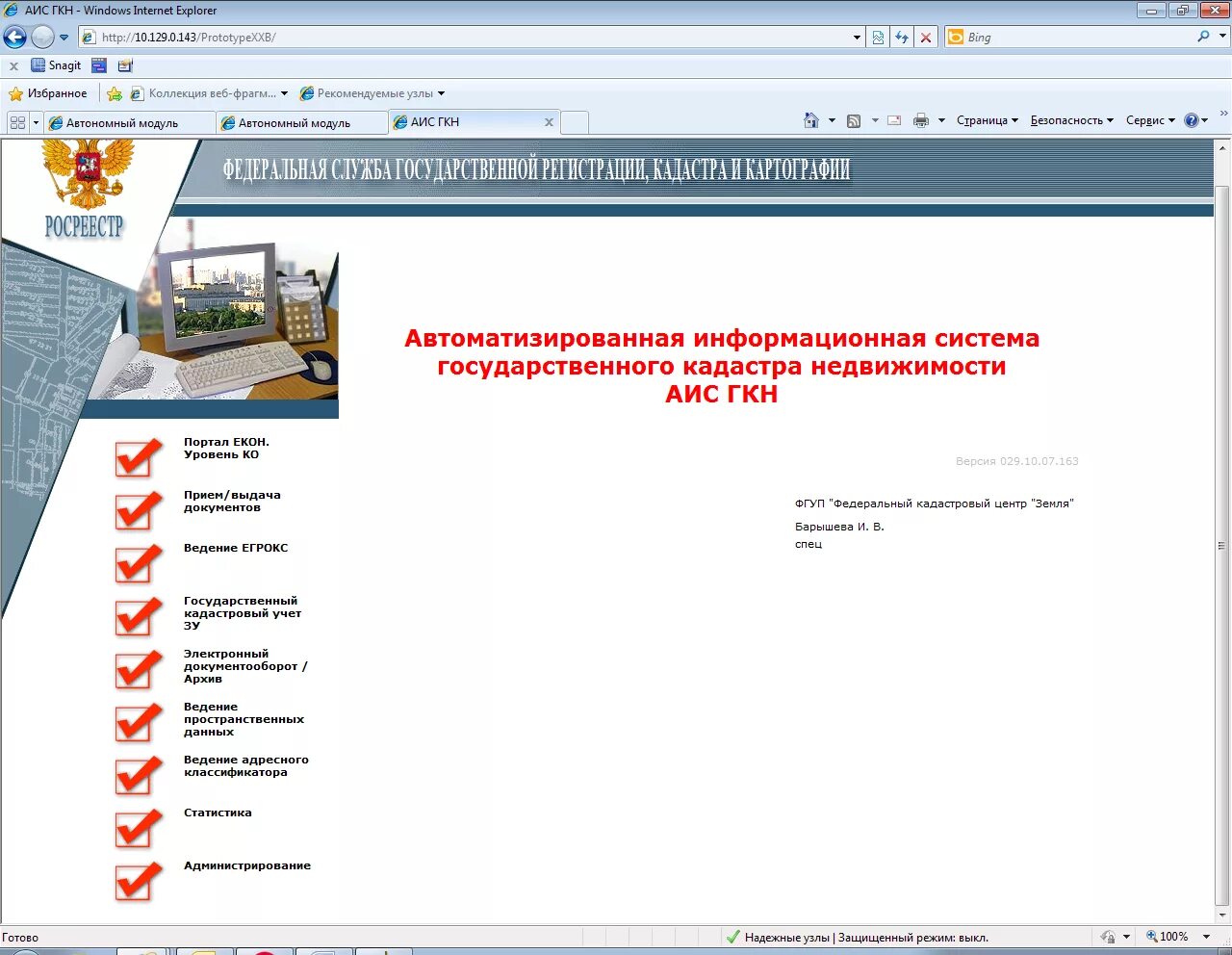Click the Print icon in command bar
1232x955 pixels.
click(921, 120)
